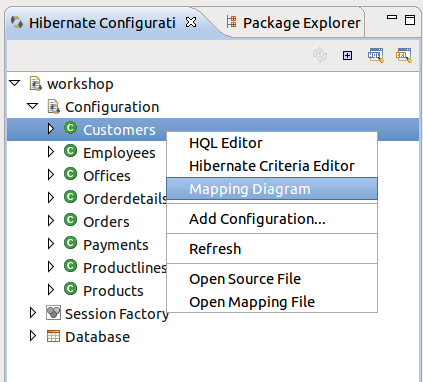The height and width of the screenshot is (382, 423).
Task: Click the Payments class icon
Action: pyautogui.click(x=70, y=243)
